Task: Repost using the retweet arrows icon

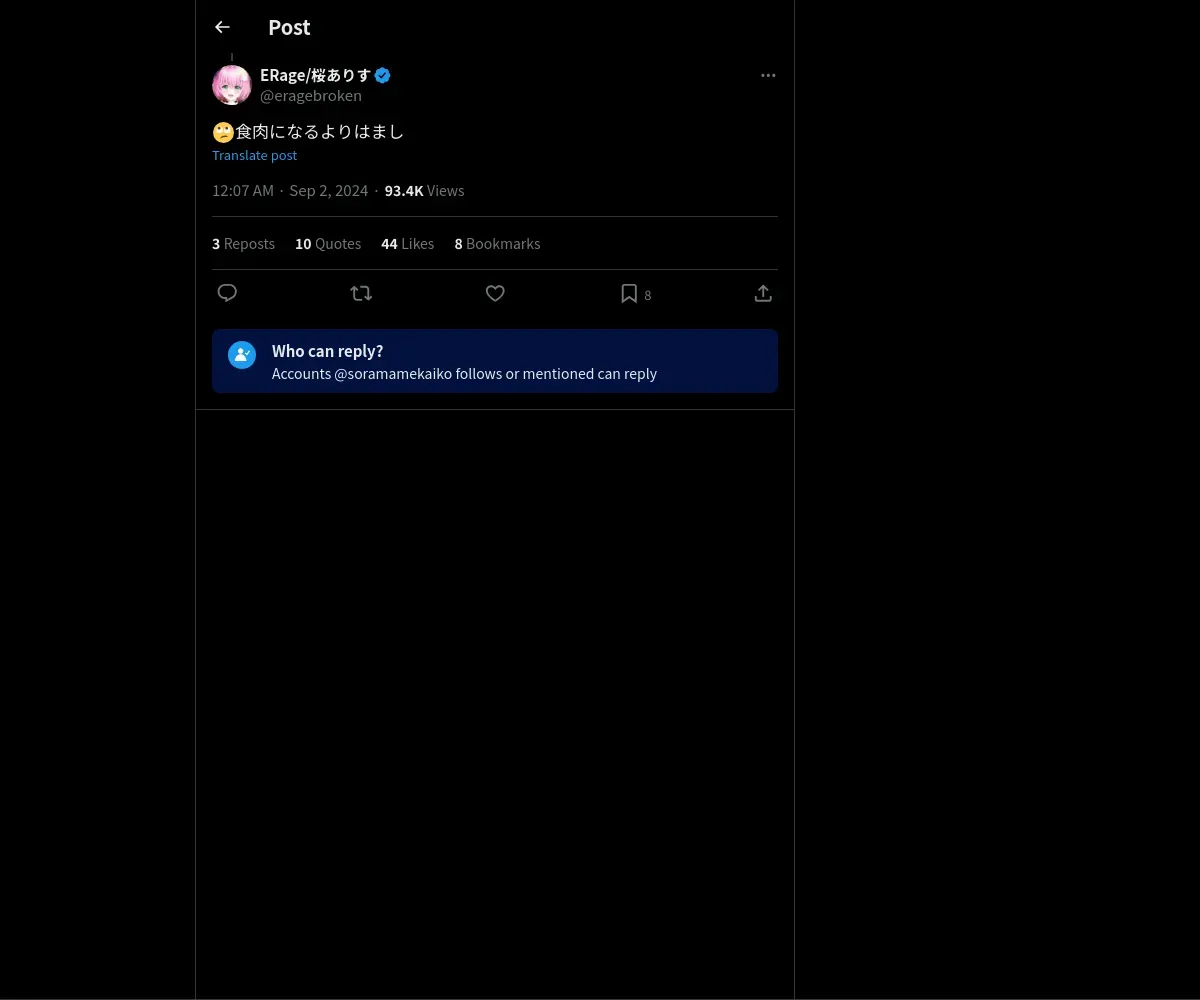Action: (x=361, y=293)
